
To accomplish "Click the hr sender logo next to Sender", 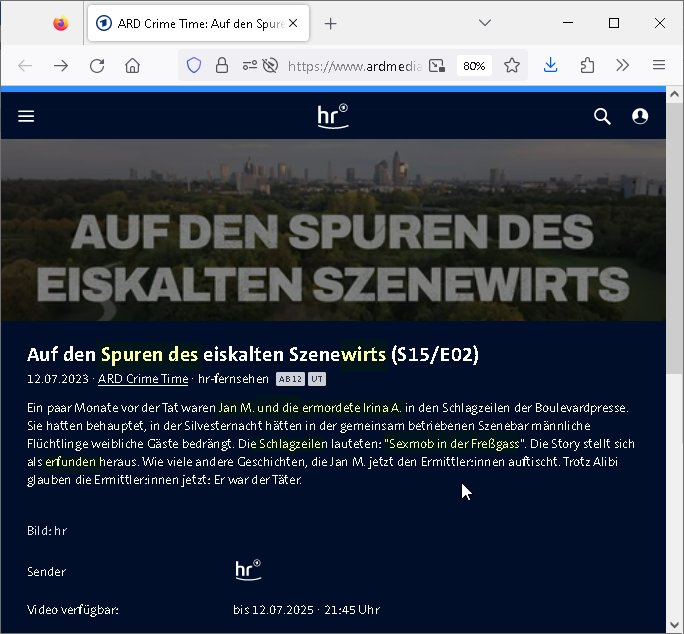I will (x=248, y=570).
